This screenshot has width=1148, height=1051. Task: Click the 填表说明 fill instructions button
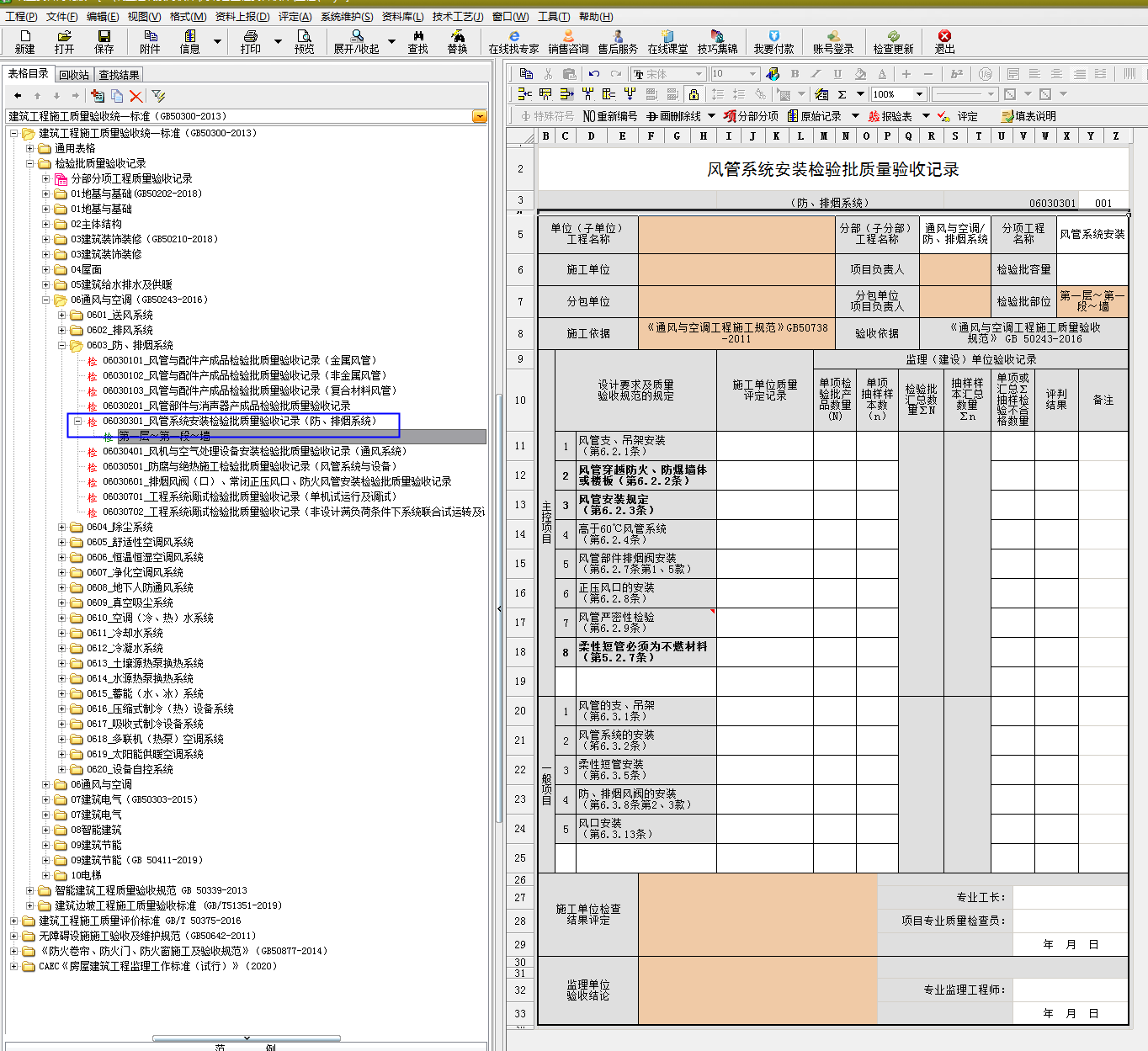1028,116
